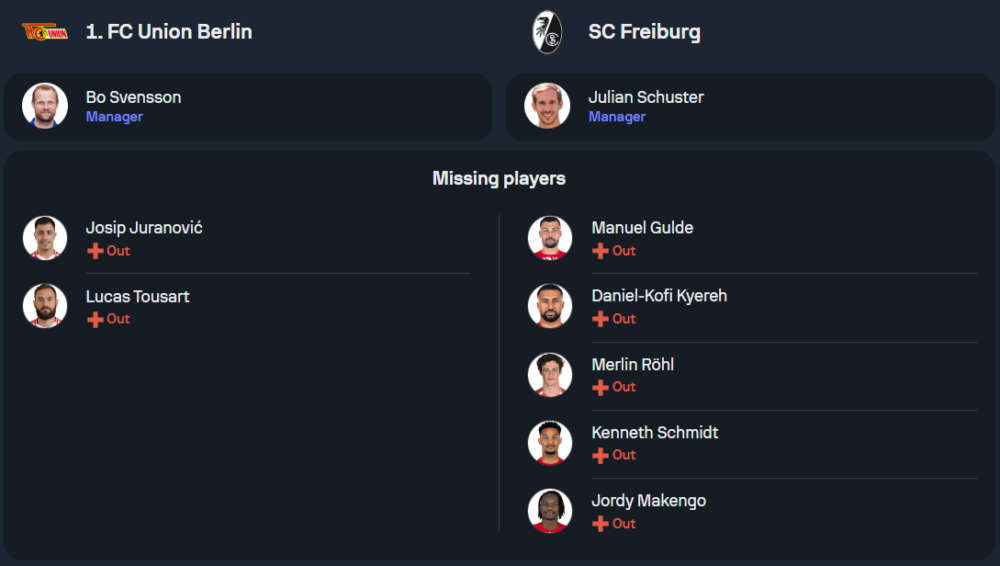
Task: Click Jordy Makengo's player avatar
Action: (x=550, y=511)
